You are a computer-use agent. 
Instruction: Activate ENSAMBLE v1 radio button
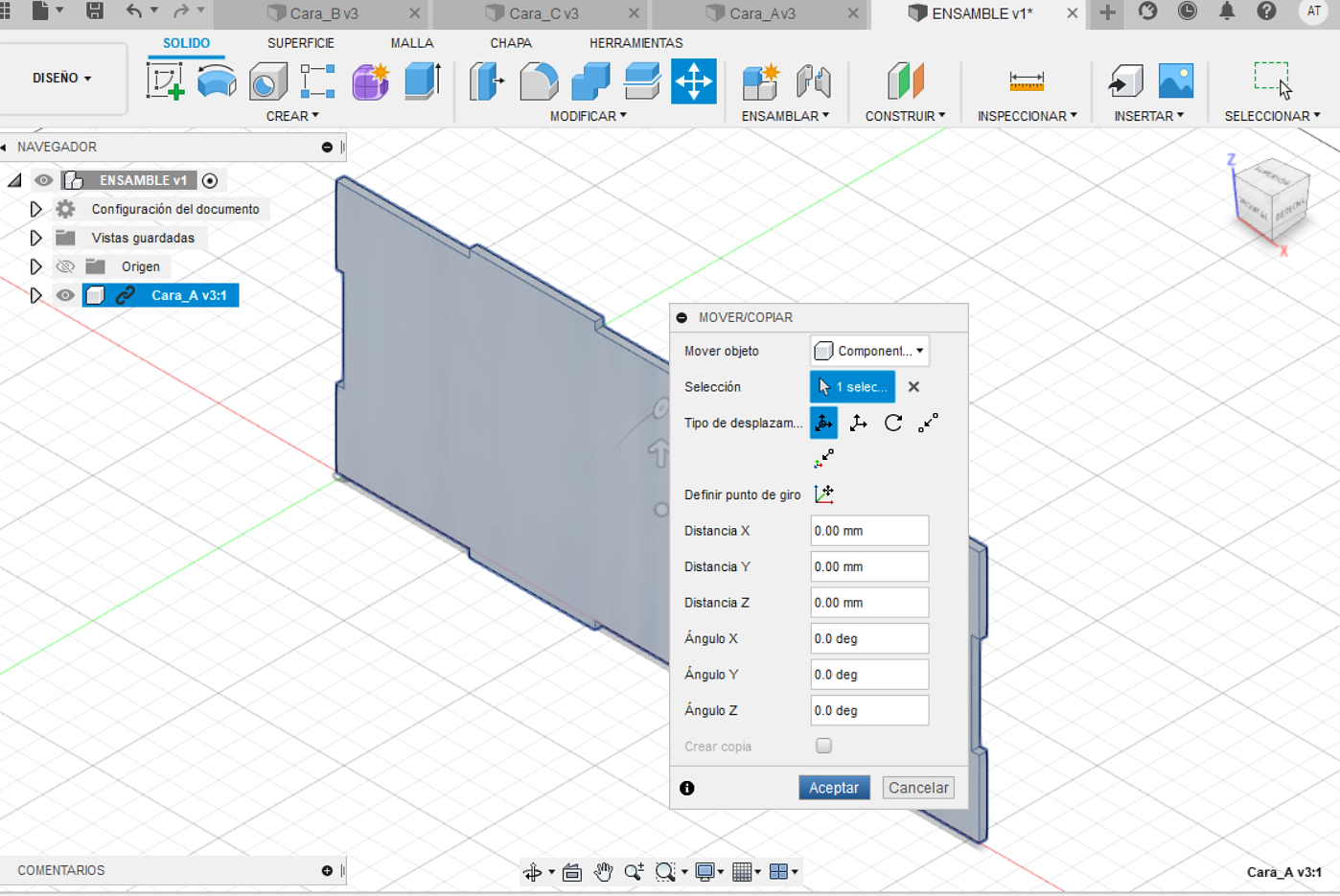pos(210,180)
